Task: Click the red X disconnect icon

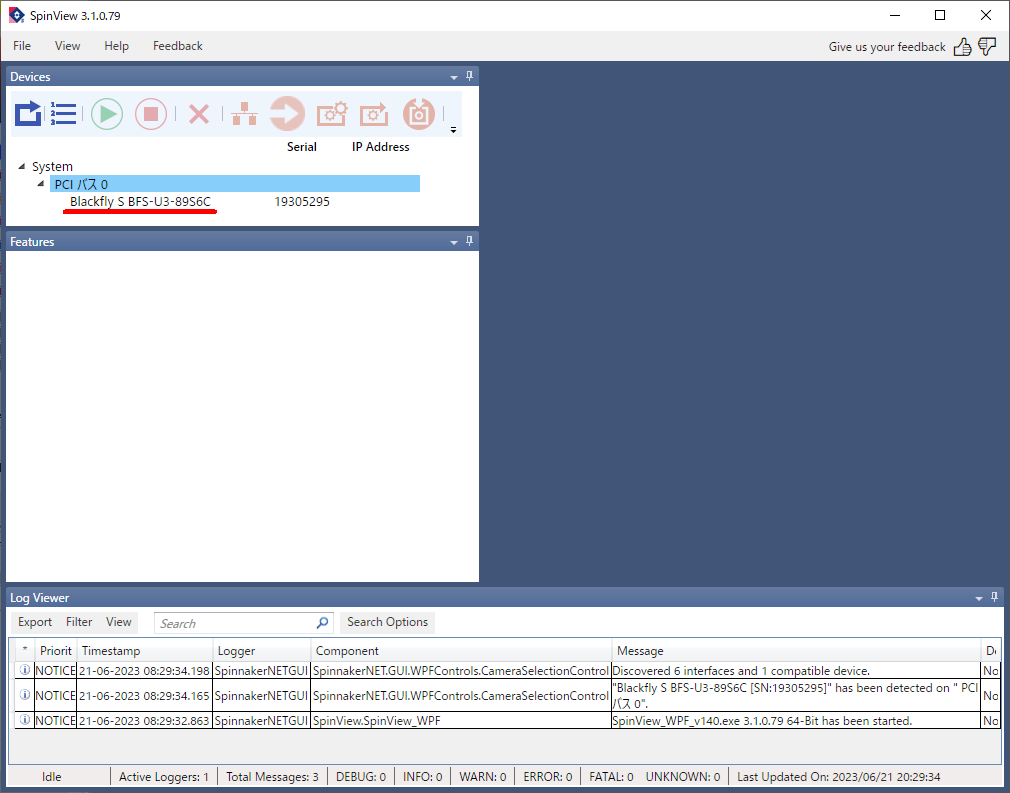Action: [x=199, y=114]
